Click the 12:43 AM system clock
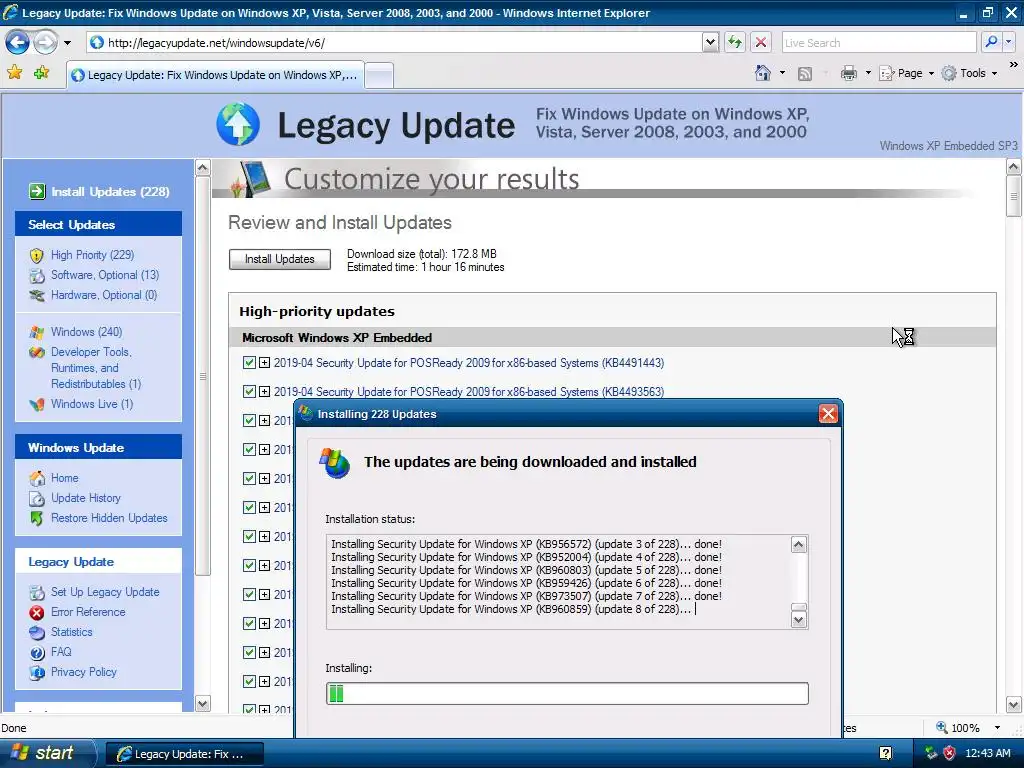 tap(987, 753)
